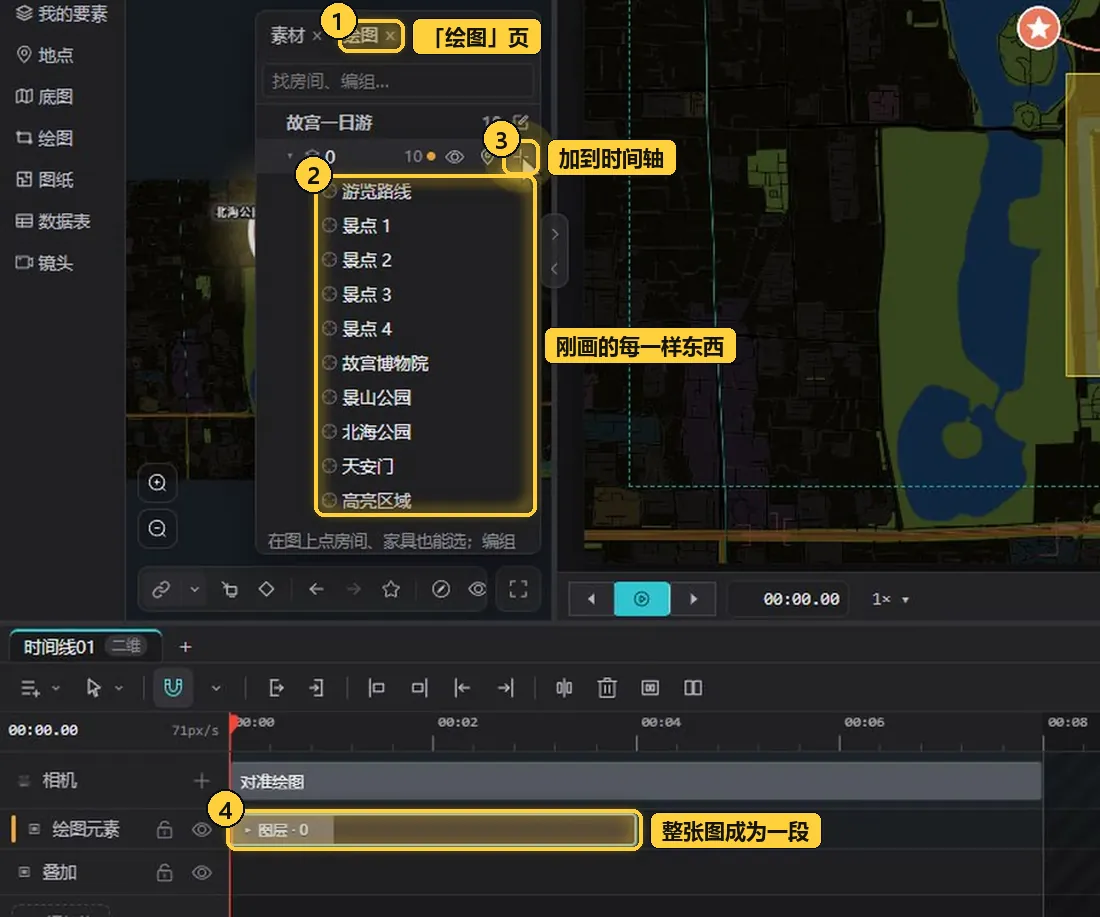This screenshot has height=917, width=1100.
Task: Open the dropdown beside the pointer tool
Action: click(x=119, y=688)
